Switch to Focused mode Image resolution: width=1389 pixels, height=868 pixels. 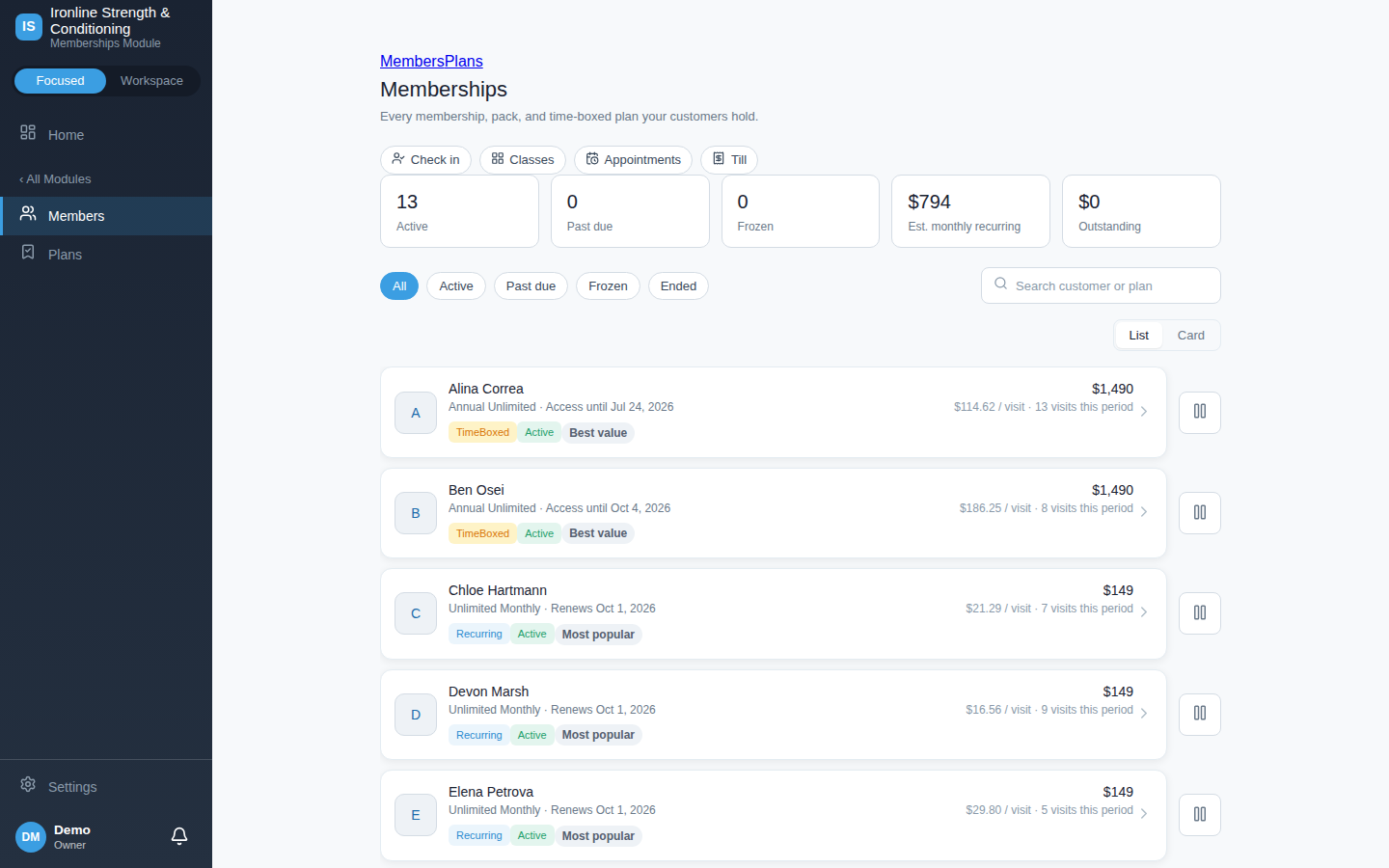click(x=60, y=81)
